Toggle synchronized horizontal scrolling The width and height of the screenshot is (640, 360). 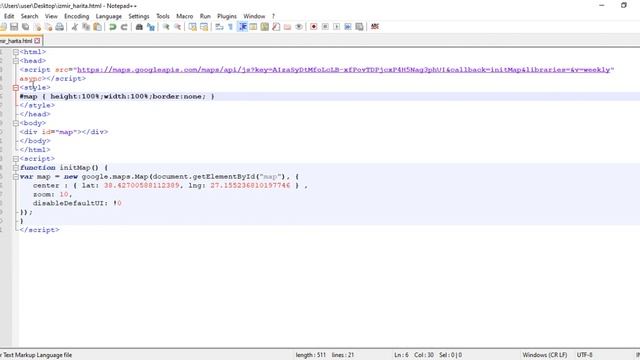[204, 27]
